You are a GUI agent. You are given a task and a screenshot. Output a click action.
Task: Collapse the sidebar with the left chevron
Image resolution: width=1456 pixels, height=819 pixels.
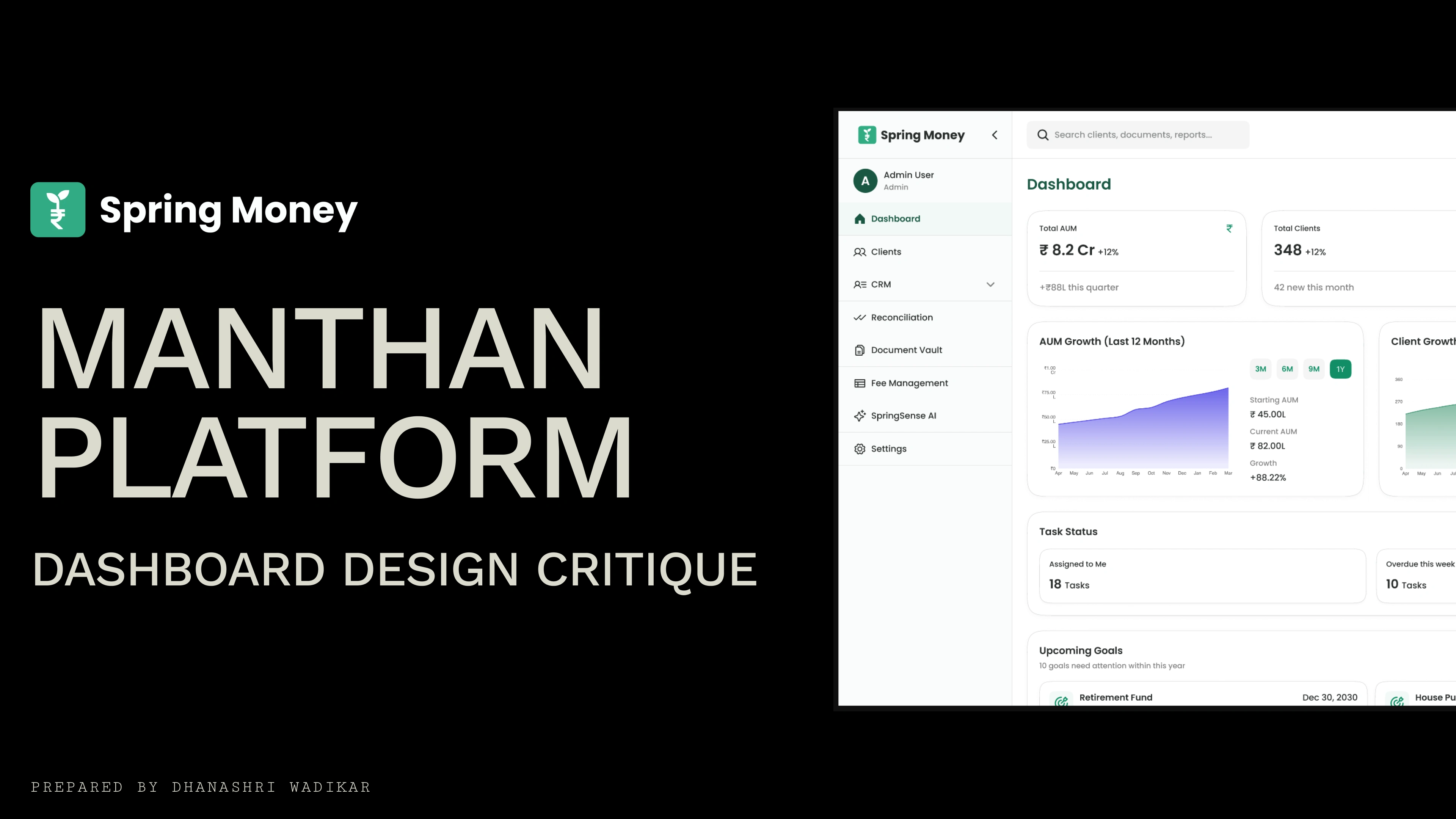[x=995, y=135]
